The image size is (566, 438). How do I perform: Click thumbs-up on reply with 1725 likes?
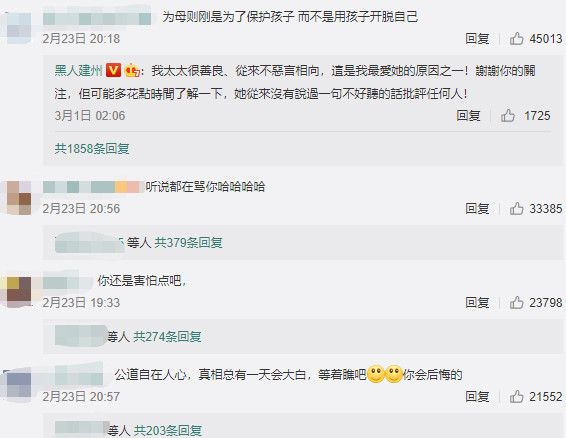point(508,116)
